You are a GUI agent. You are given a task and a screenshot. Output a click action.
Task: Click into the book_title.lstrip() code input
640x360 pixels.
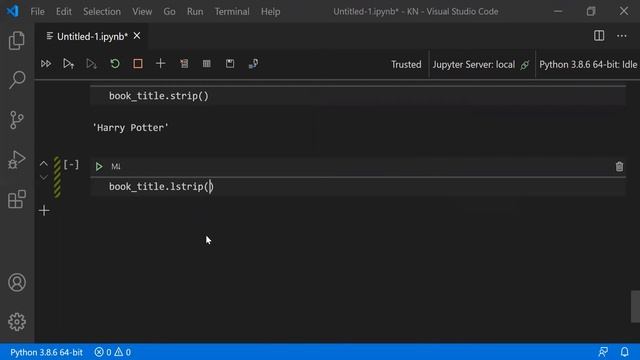[x=358, y=187]
